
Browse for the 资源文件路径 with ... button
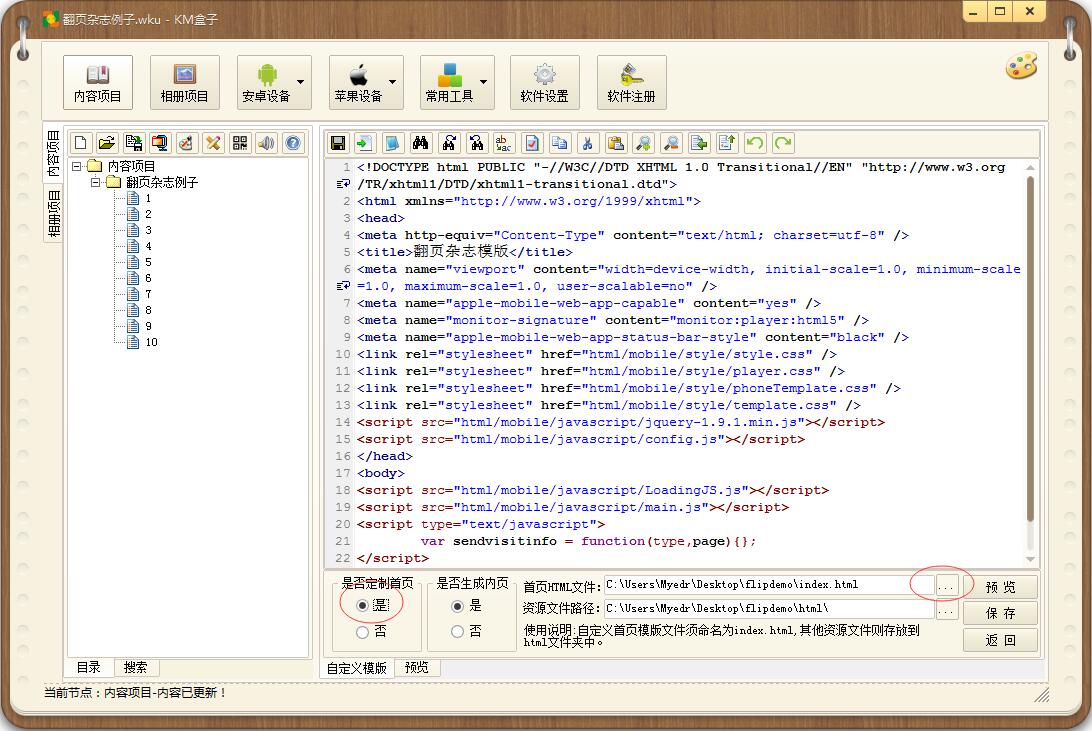click(x=946, y=610)
